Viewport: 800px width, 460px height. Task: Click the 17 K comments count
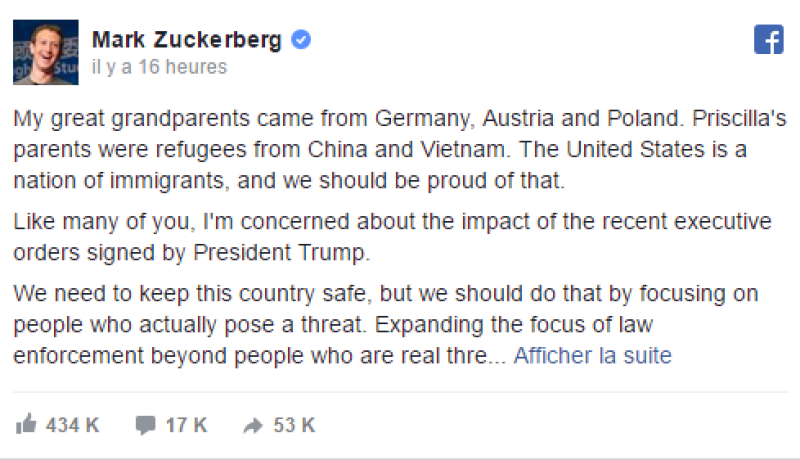pyautogui.click(x=186, y=425)
